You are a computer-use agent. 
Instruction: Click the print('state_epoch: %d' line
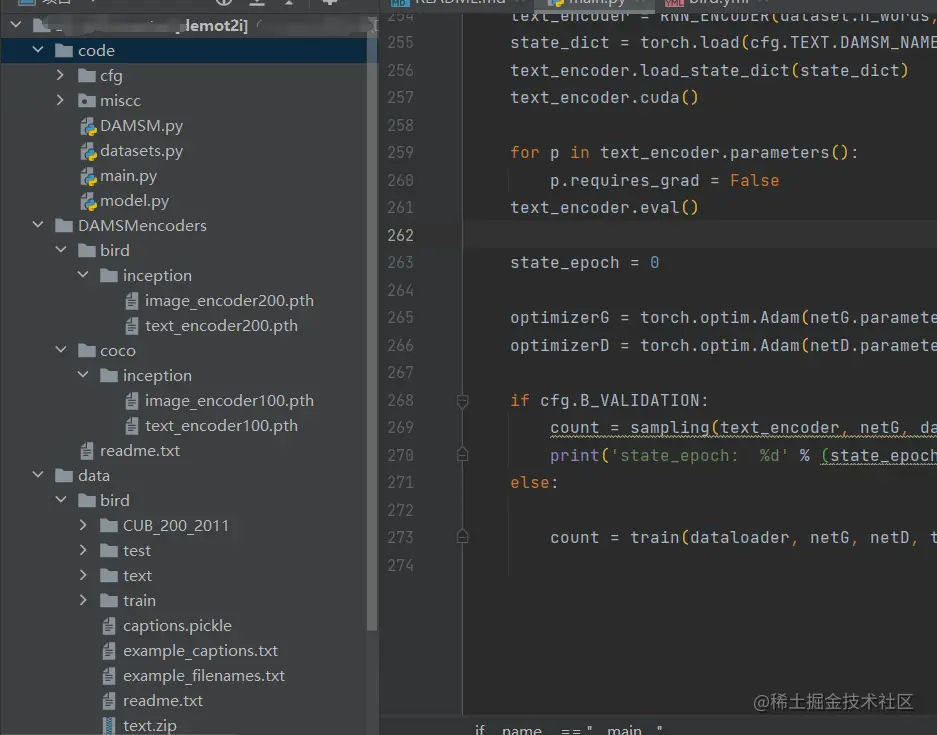click(743, 456)
